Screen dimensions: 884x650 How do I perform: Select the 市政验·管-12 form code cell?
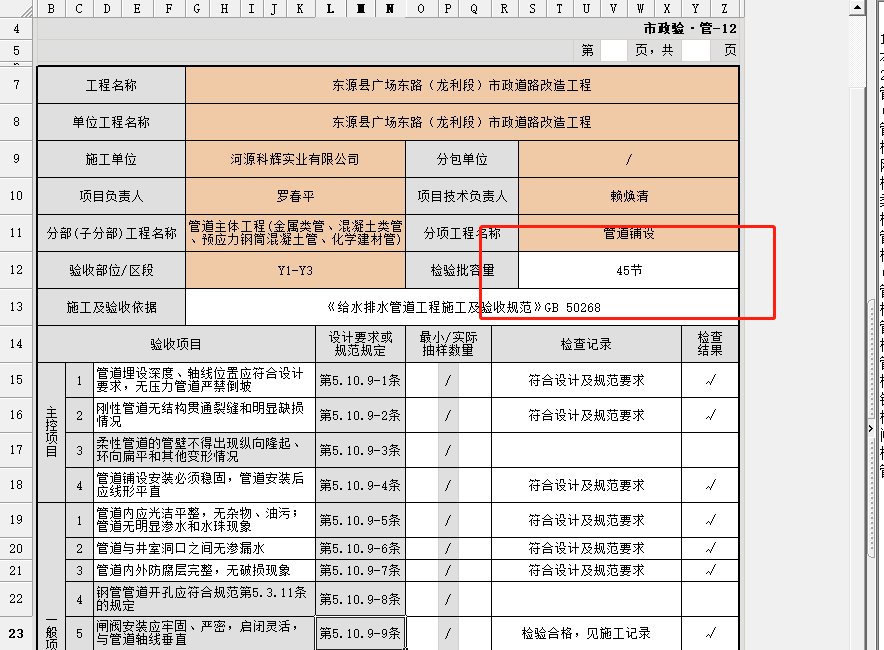pyautogui.click(x=690, y=28)
